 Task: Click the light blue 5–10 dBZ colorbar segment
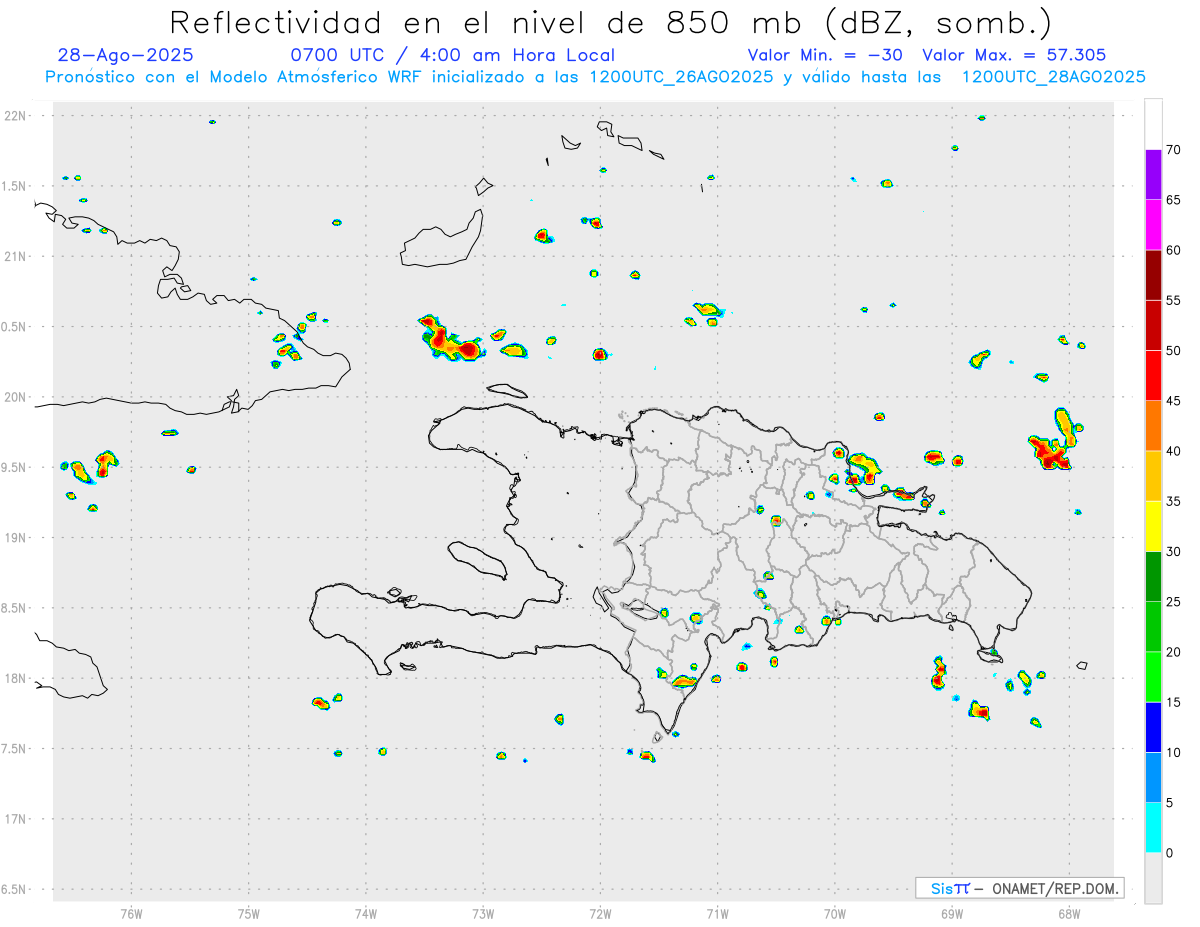tap(1153, 778)
